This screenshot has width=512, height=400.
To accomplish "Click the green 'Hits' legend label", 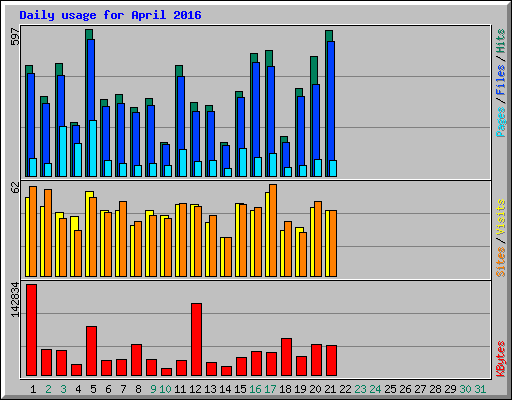I will (x=501, y=41).
